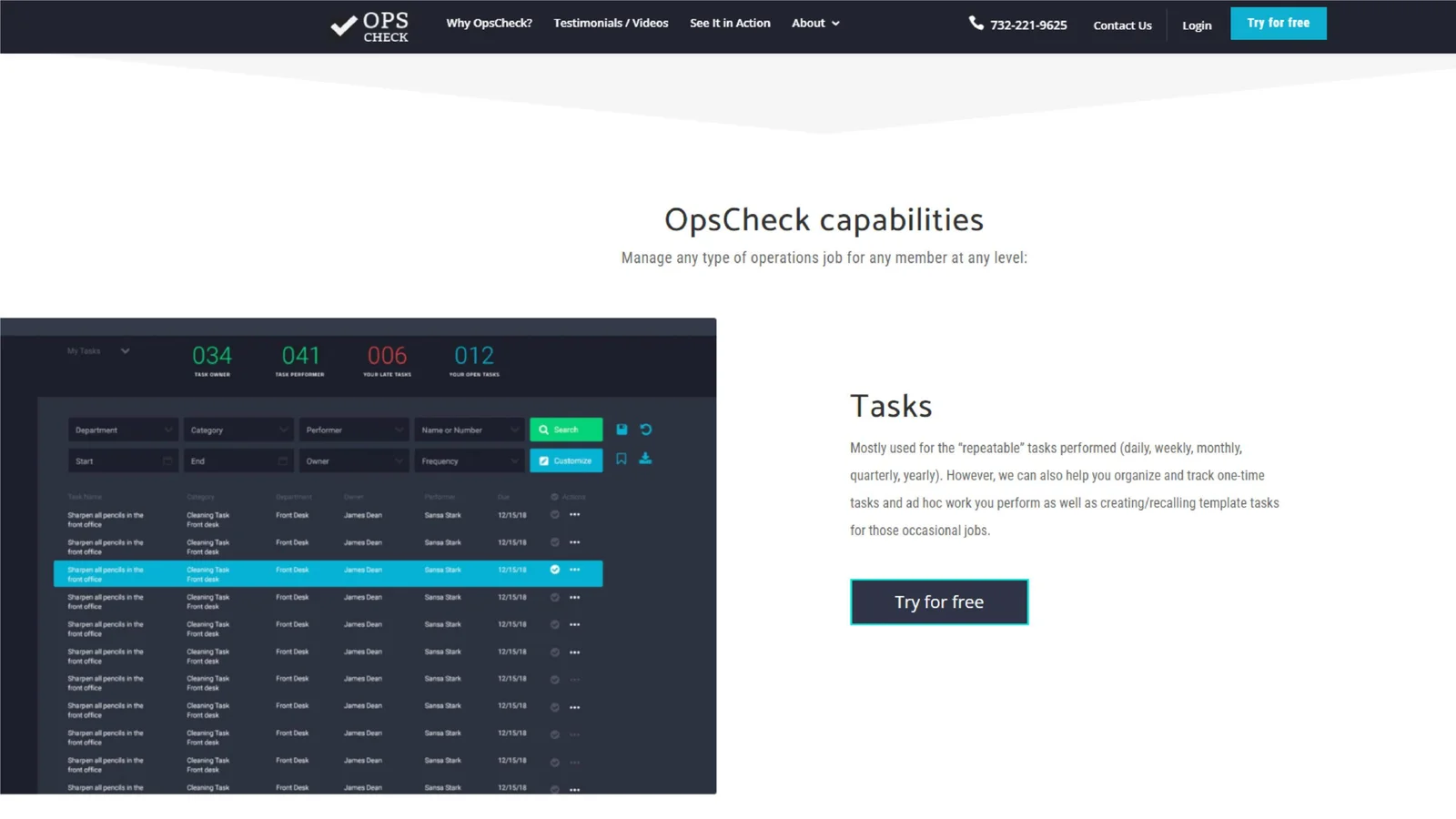
Task: Toggle the checkmark in the highlighted blue row
Action: pyautogui.click(x=554, y=570)
